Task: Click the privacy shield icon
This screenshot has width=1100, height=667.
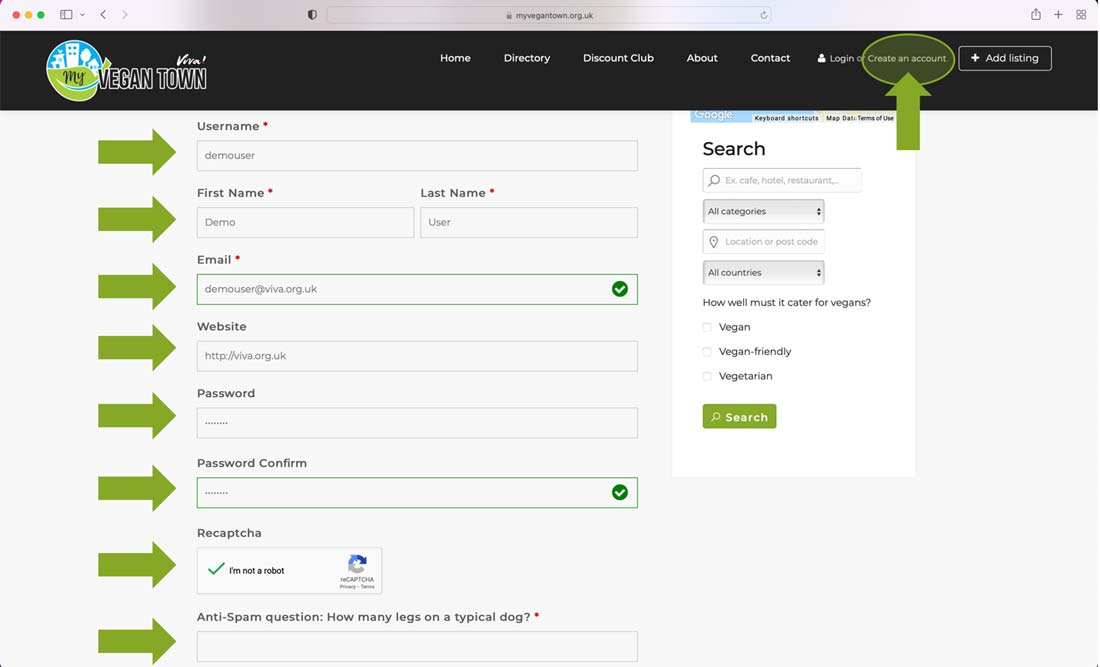Action: click(312, 15)
